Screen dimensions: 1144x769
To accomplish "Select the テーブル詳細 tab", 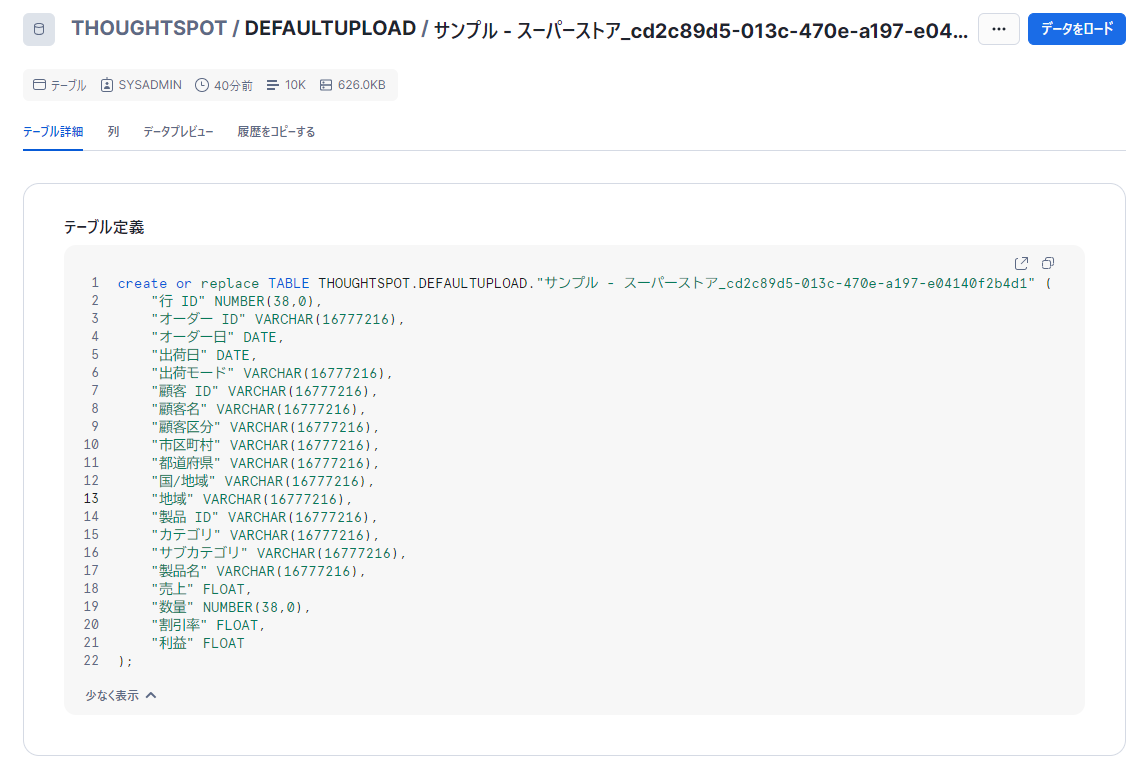I will [53, 132].
